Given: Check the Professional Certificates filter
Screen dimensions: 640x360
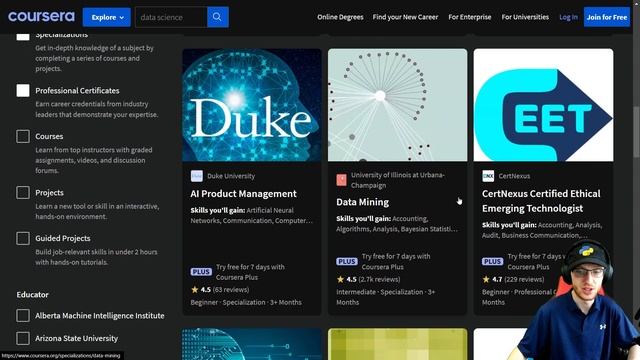Looking at the screenshot, I should [23, 90].
